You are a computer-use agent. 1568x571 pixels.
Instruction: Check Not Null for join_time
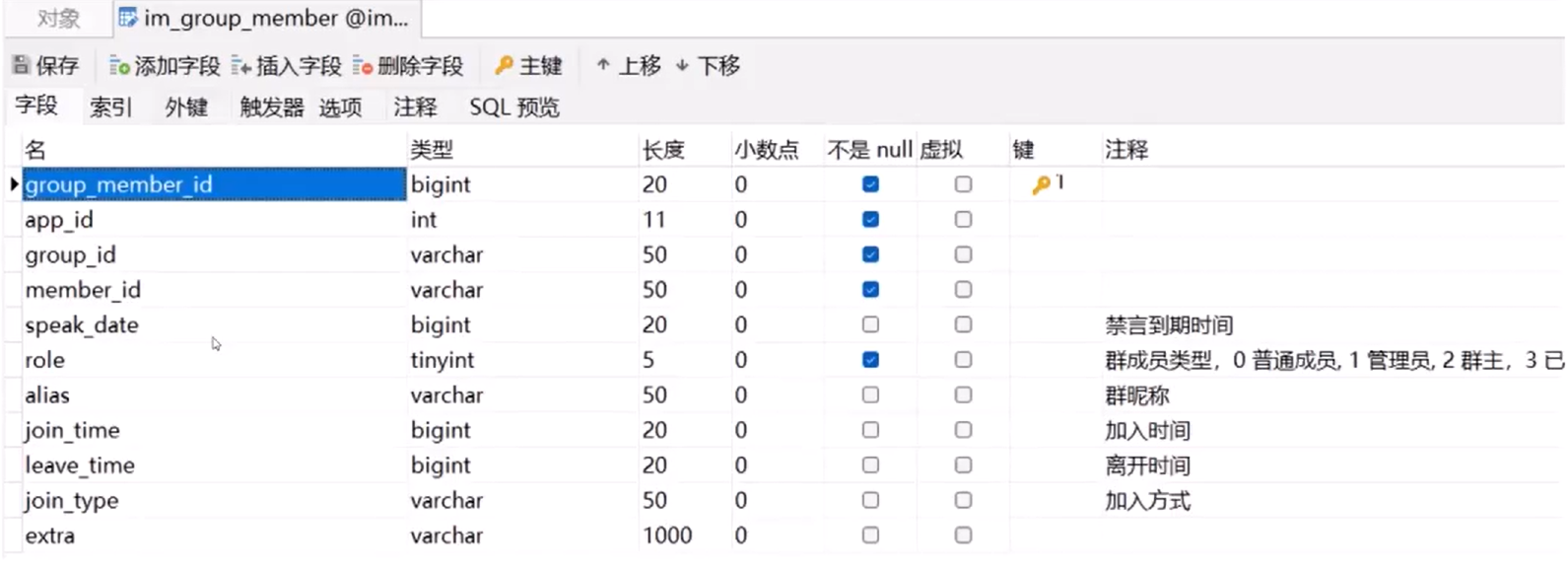click(x=870, y=430)
